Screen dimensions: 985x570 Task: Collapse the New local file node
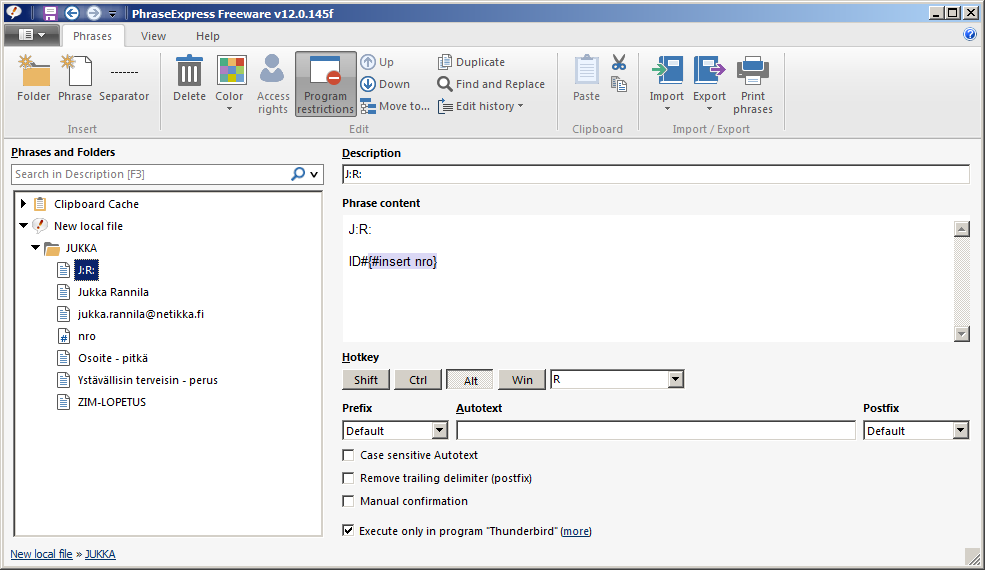click(x=23, y=226)
